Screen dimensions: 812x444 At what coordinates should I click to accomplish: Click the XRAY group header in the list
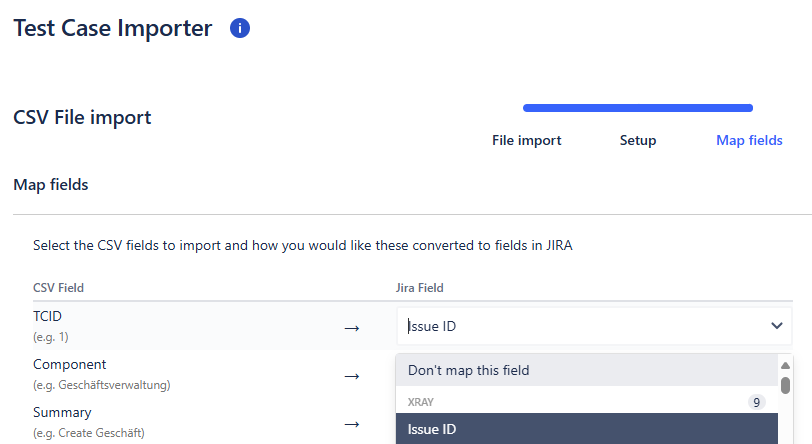(x=420, y=402)
